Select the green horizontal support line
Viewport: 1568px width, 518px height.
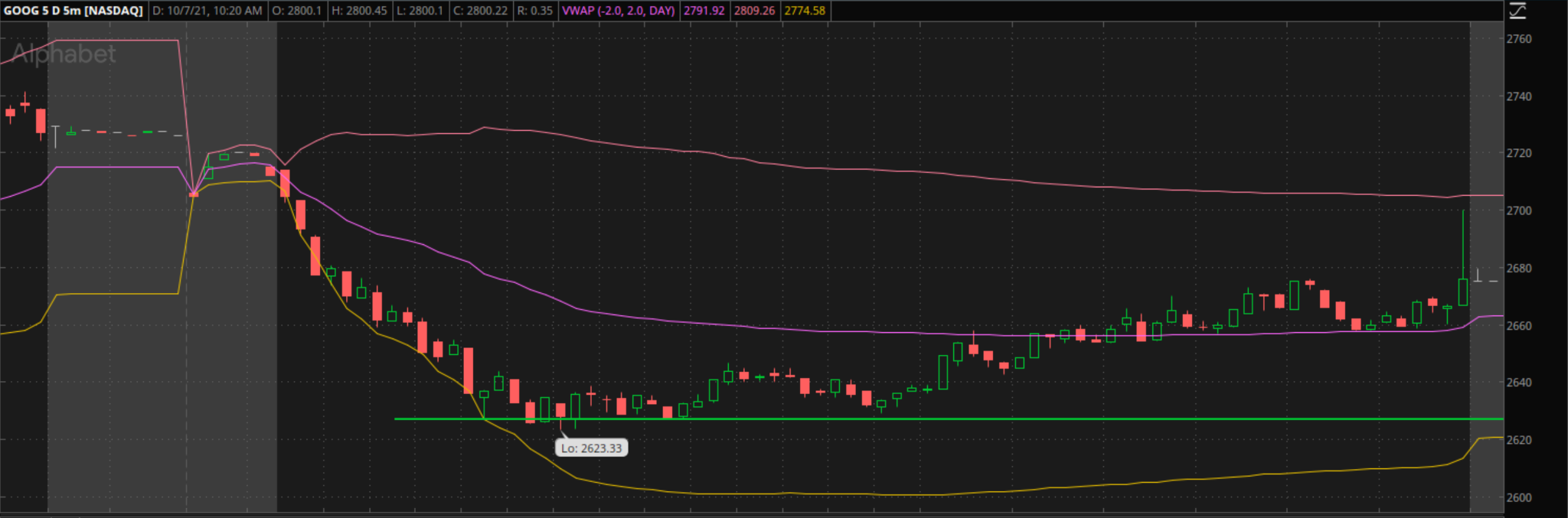pyautogui.click(x=949, y=419)
